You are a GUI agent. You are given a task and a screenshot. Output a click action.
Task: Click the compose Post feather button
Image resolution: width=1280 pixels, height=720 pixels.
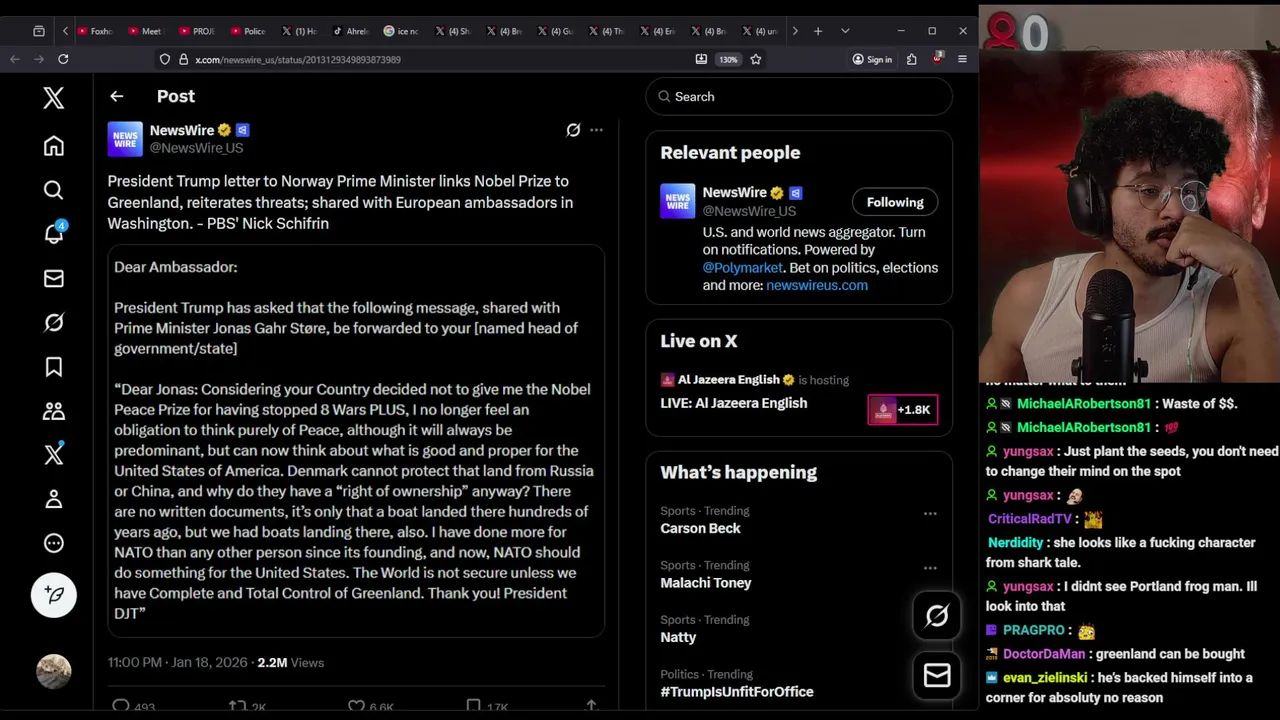pos(54,595)
